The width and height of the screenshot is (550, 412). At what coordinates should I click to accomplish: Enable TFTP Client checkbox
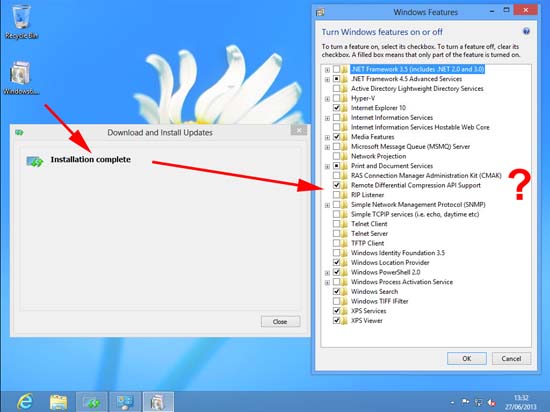coord(336,243)
